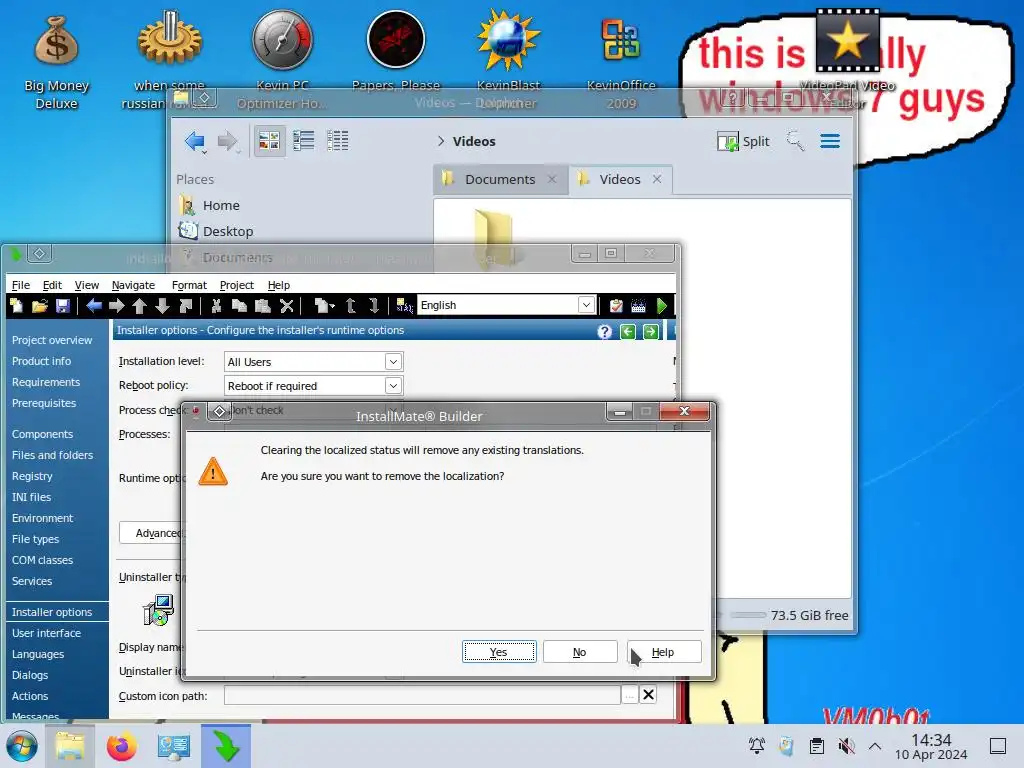Open the Installation level All Users dropdown
The height and width of the screenshot is (768, 1024).
click(392, 362)
